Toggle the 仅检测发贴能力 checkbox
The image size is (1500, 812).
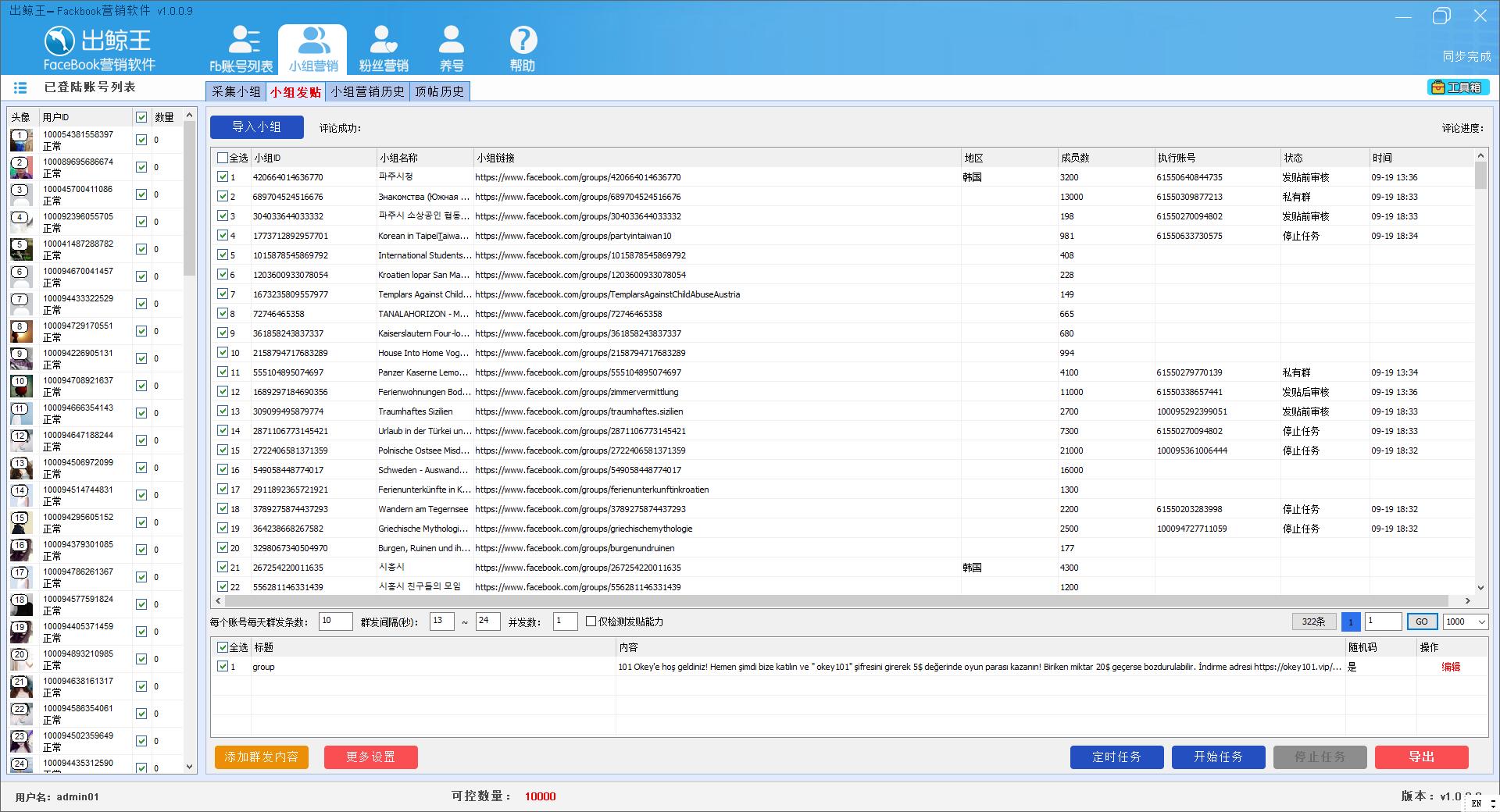point(591,621)
